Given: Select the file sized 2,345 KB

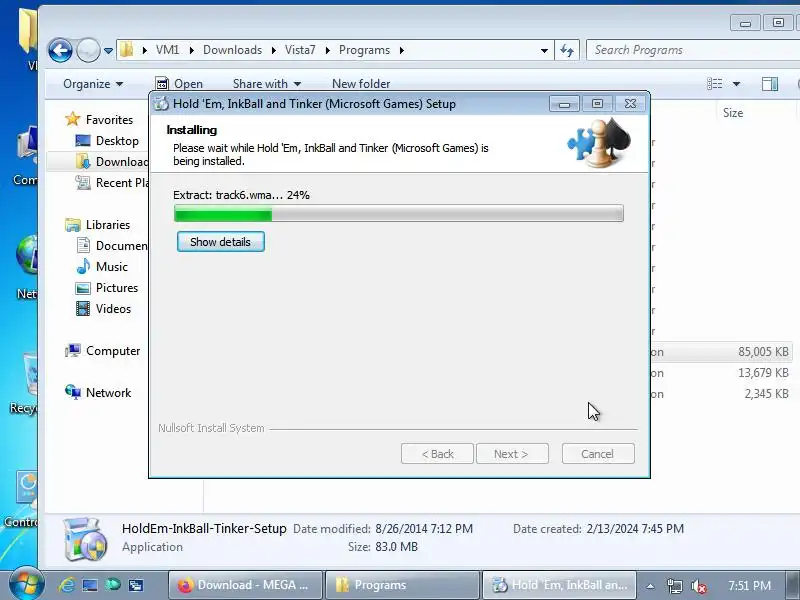Looking at the screenshot, I should [722, 394].
